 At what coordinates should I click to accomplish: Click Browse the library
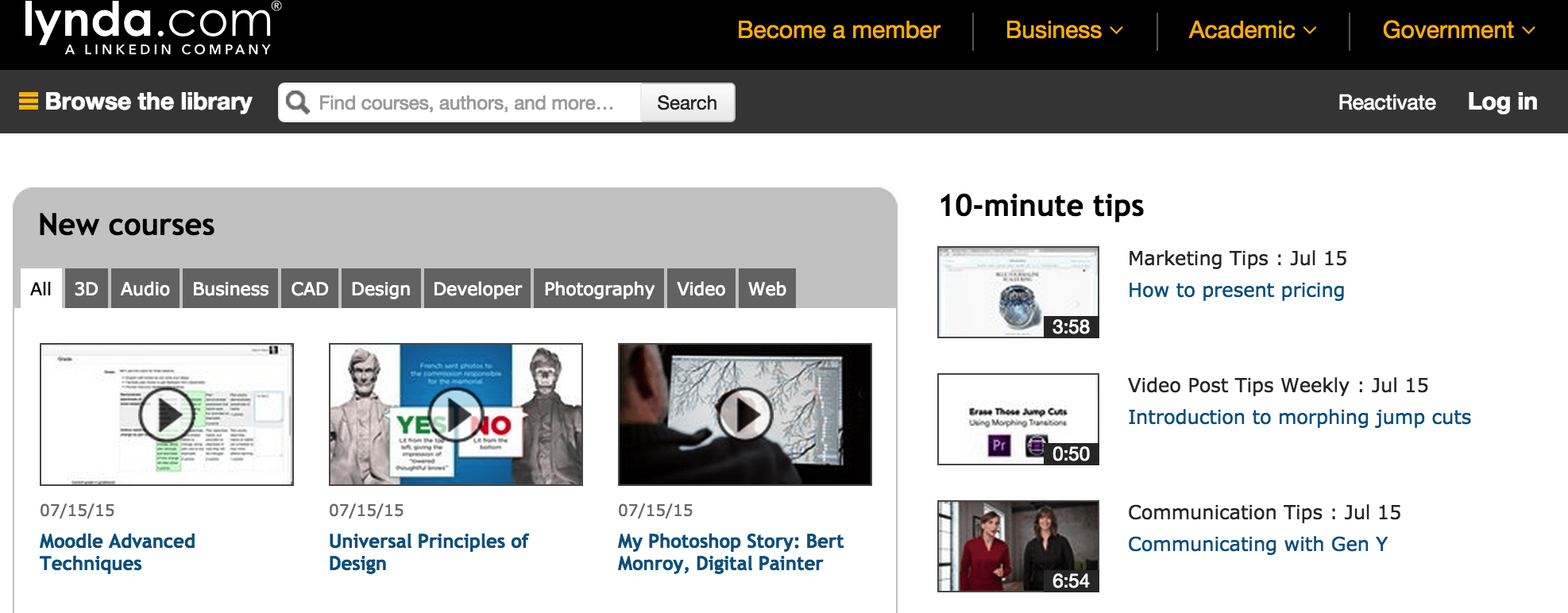[149, 102]
